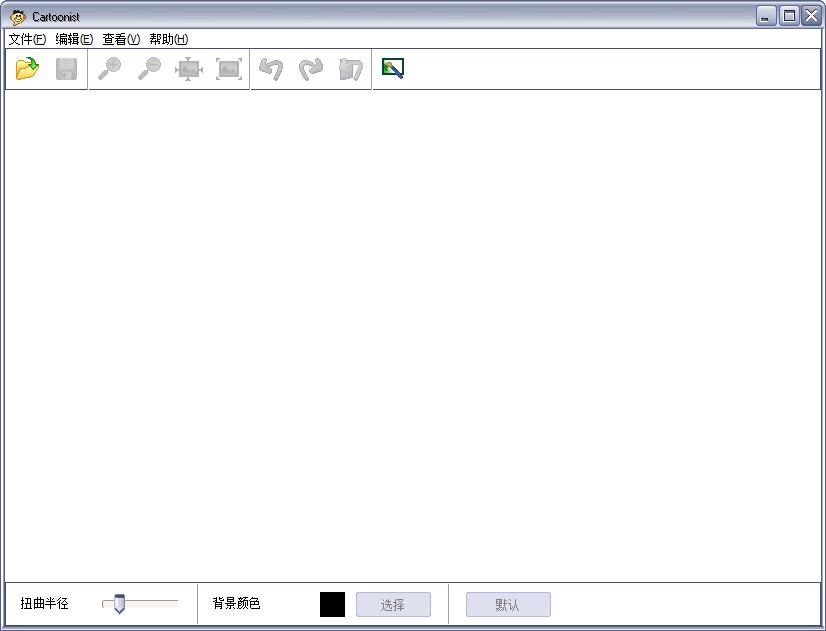Maximize the Cartoonist window
Viewport: 826px width, 631px height.
[x=789, y=16]
